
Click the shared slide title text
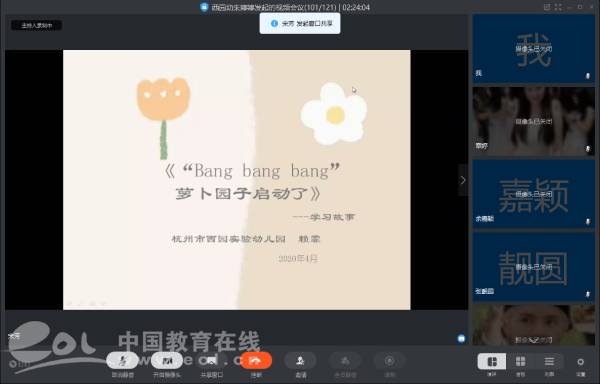252,182
